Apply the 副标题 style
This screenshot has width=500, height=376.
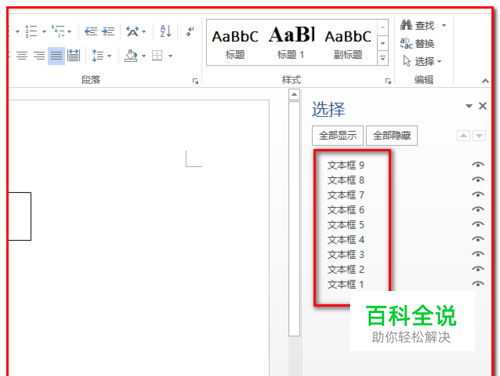tap(348, 43)
